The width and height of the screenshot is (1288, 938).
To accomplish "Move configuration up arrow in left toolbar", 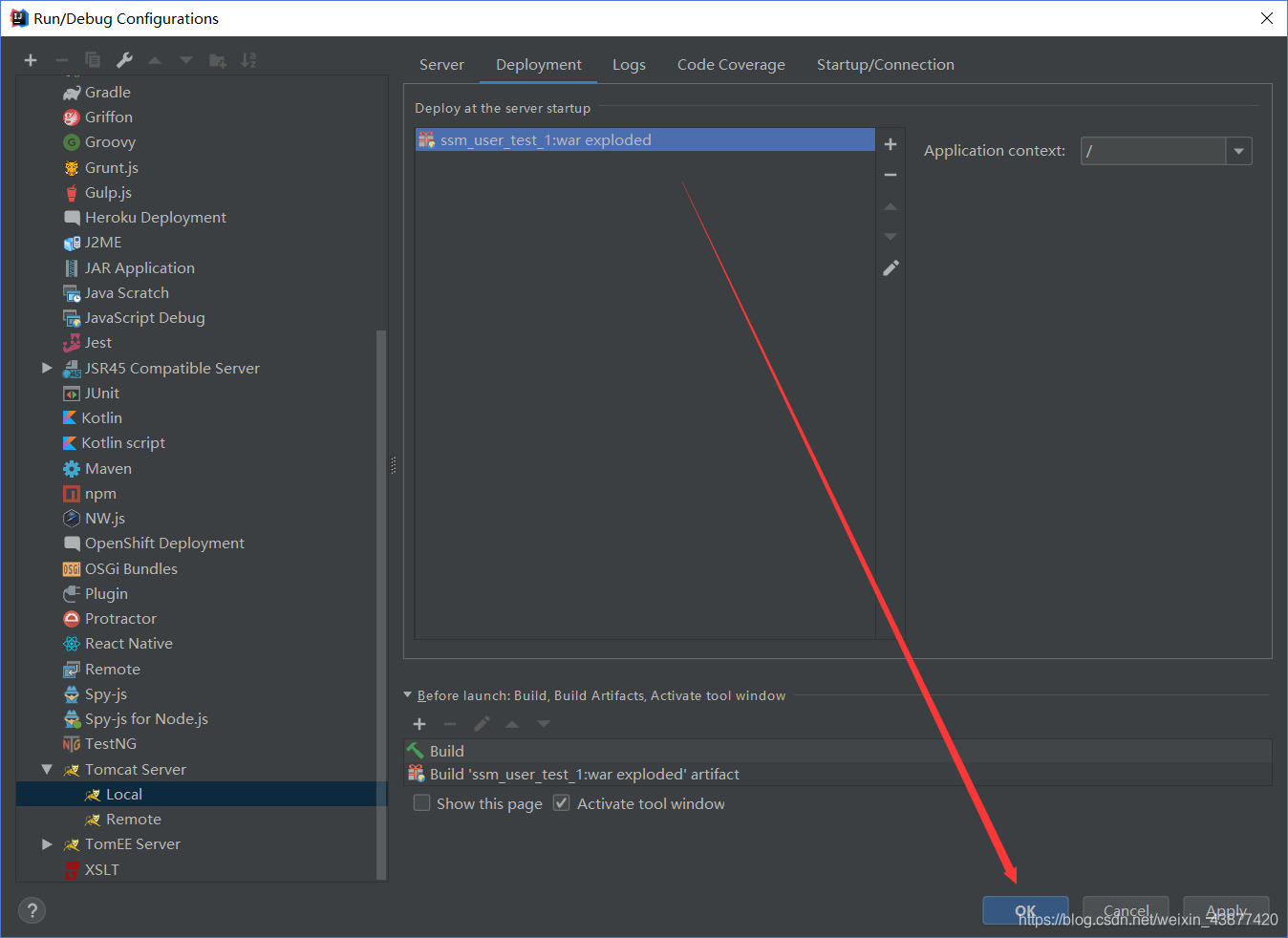I will [155, 60].
